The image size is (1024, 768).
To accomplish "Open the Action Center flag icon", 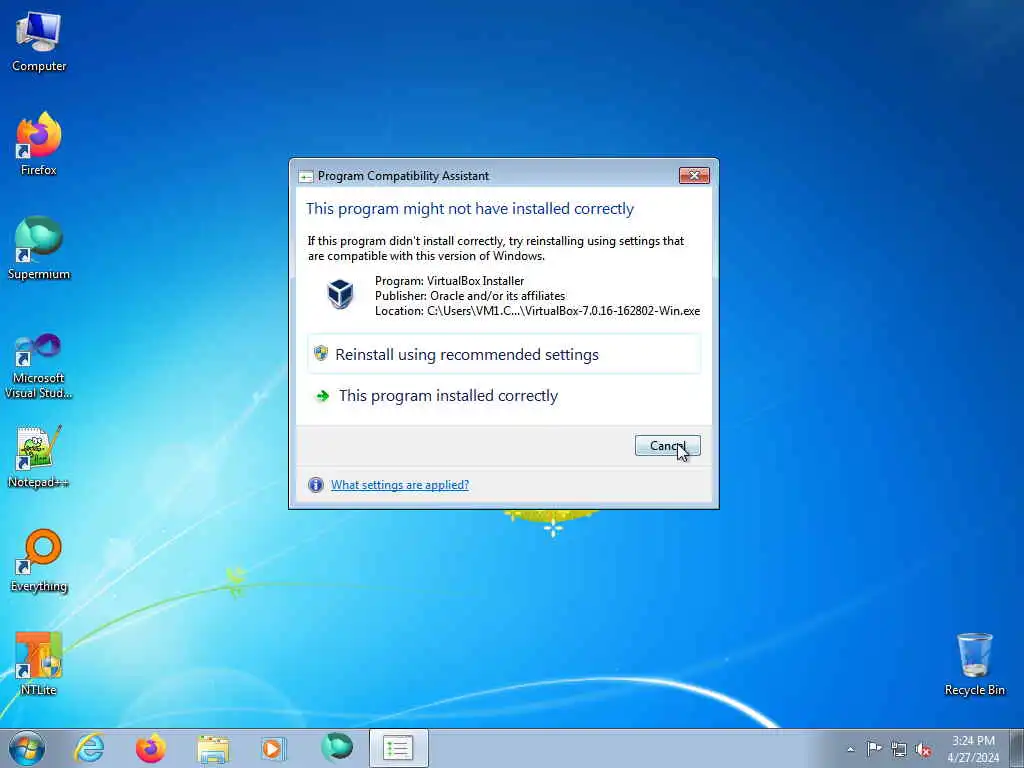I will point(874,749).
